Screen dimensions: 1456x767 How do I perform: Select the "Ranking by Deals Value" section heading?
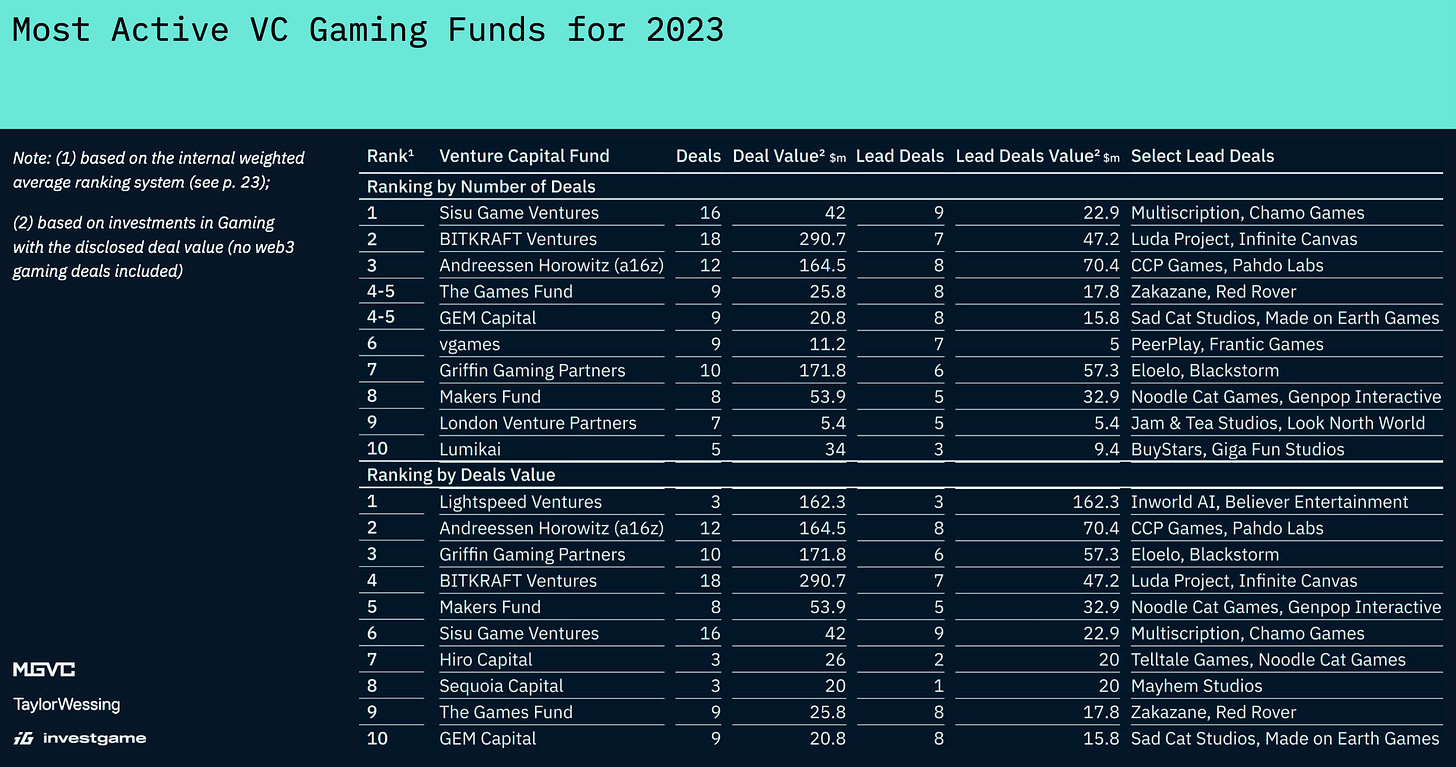click(460, 475)
